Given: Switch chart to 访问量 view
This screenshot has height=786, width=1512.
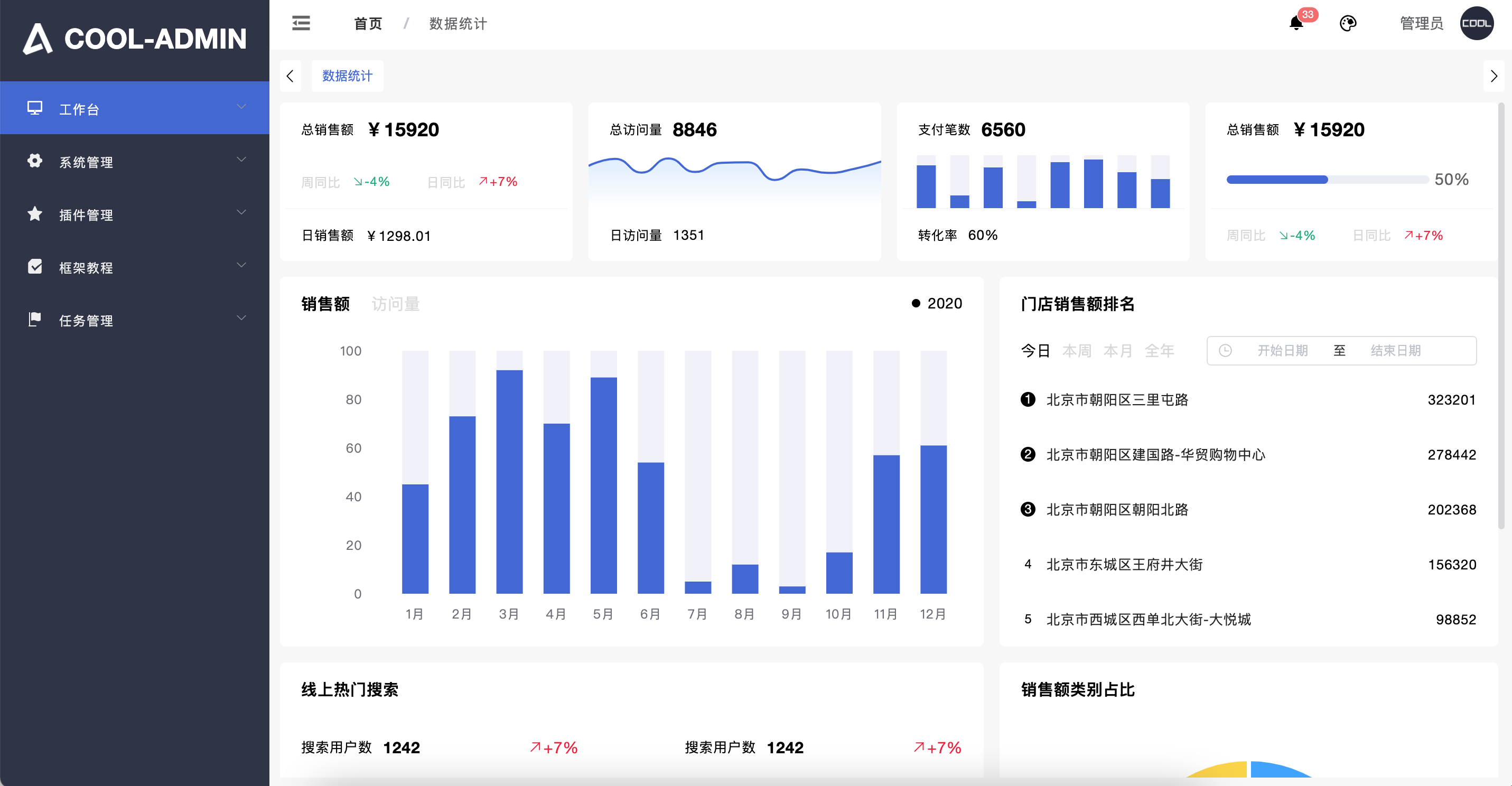Looking at the screenshot, I should 396,304.
